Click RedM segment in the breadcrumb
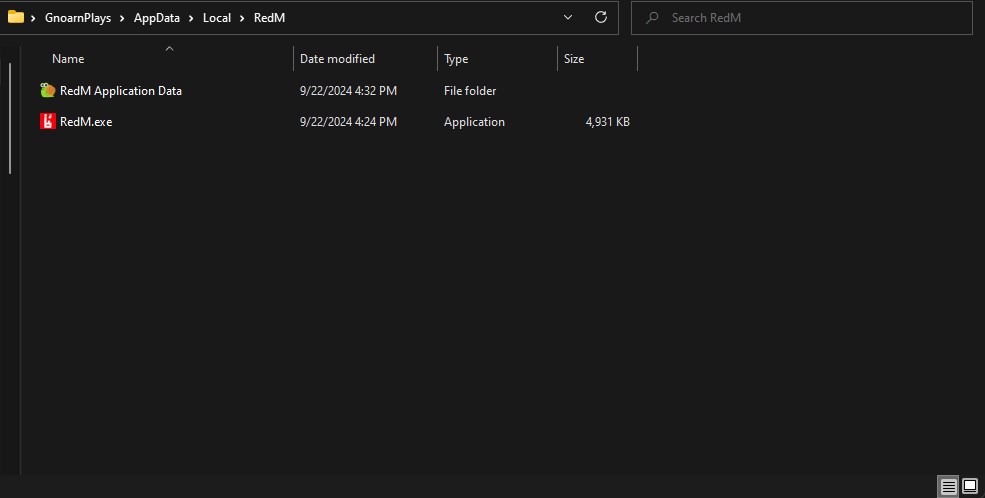 pos(269,18)
